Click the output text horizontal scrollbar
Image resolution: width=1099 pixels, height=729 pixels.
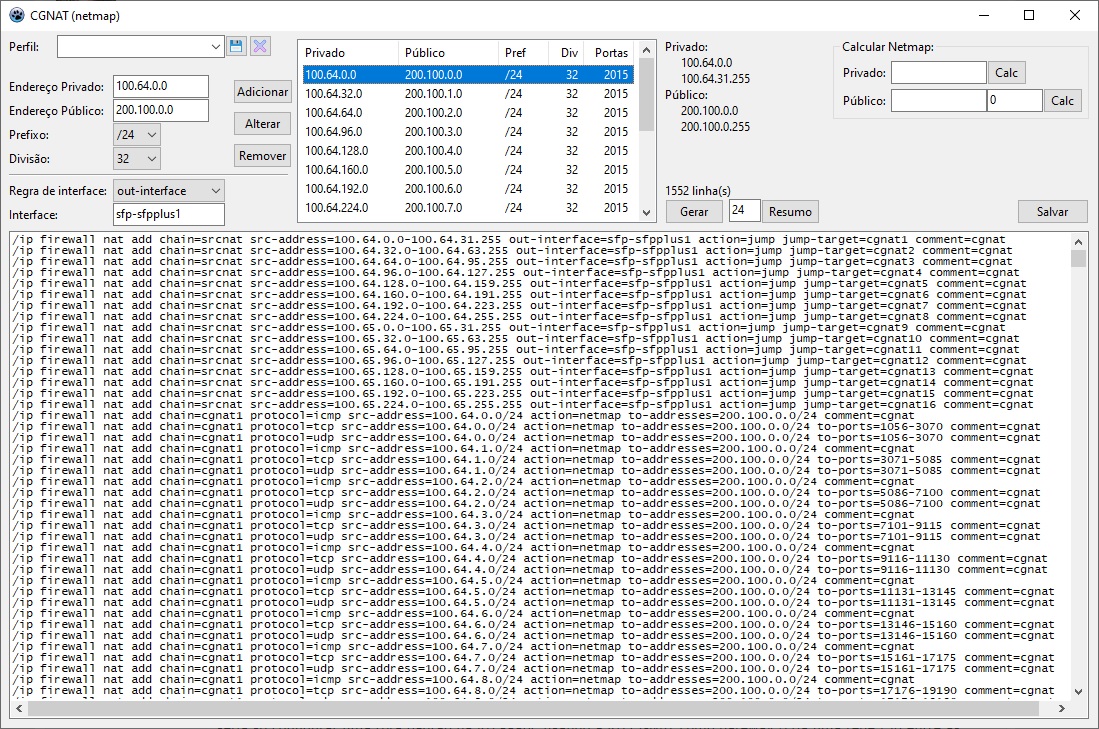tap(540, 708)
